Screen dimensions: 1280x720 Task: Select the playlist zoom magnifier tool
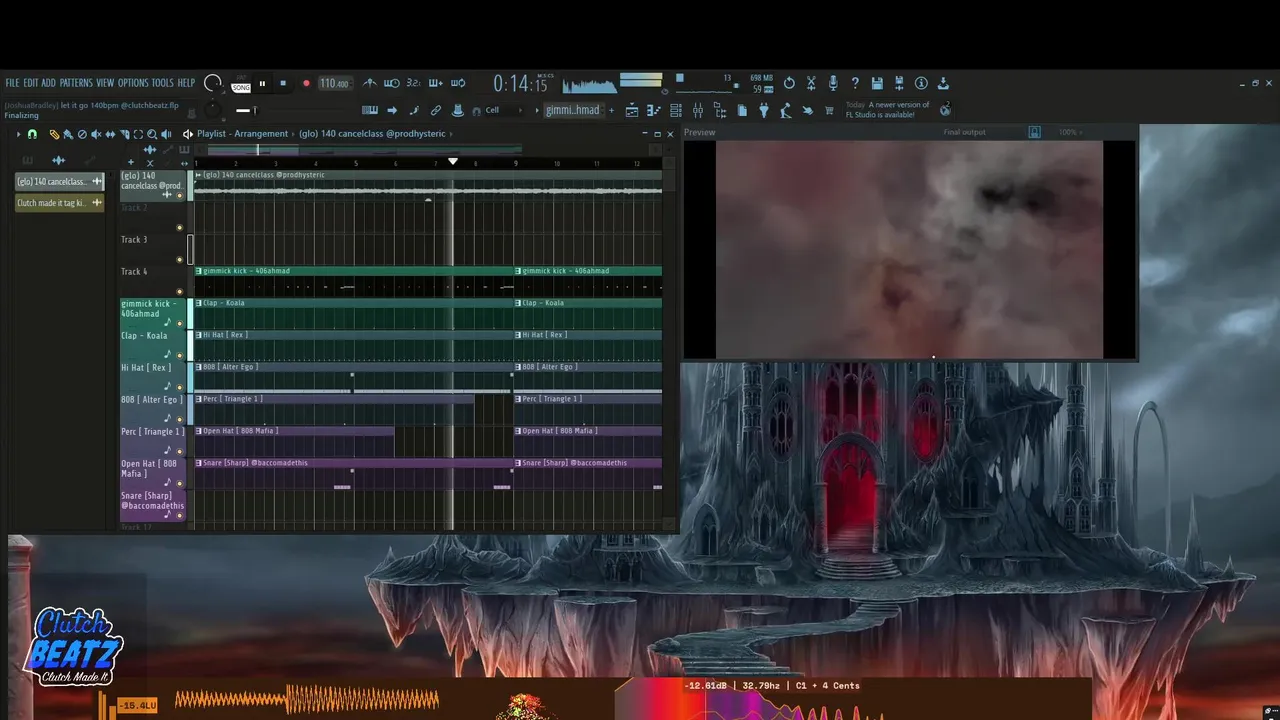pos(152,134)
